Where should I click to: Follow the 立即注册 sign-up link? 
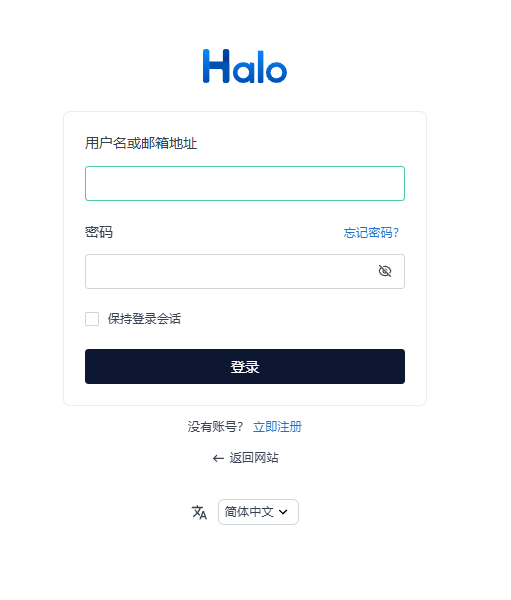point(278,427)
